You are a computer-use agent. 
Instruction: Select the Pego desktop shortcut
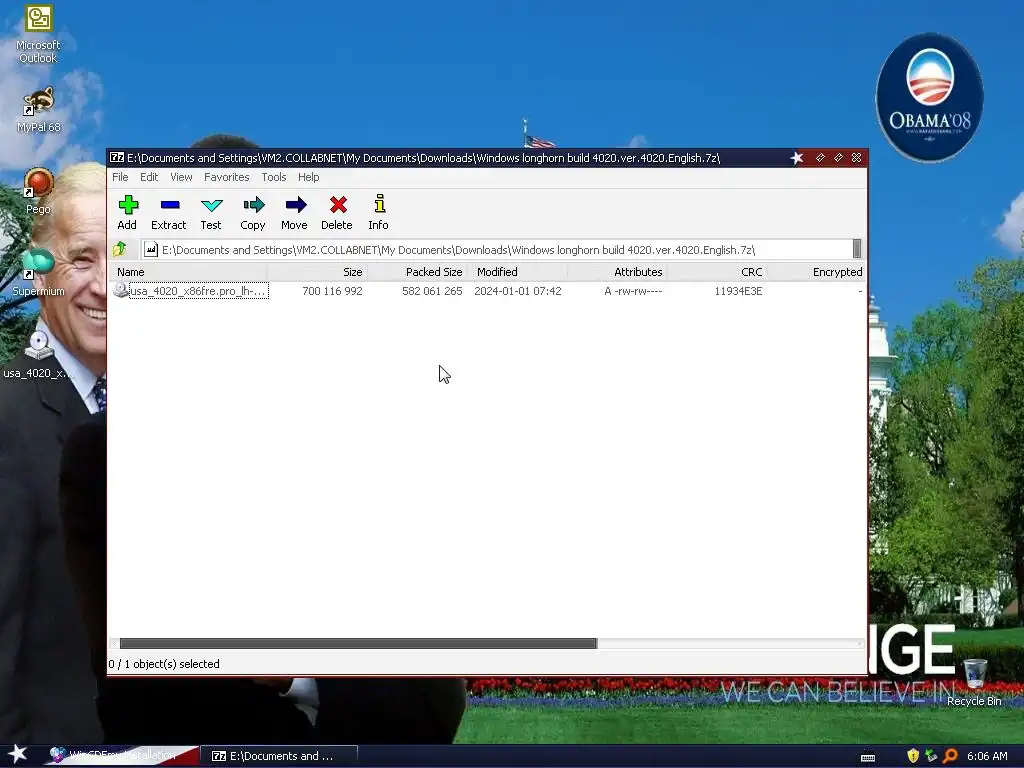(38, 191)
